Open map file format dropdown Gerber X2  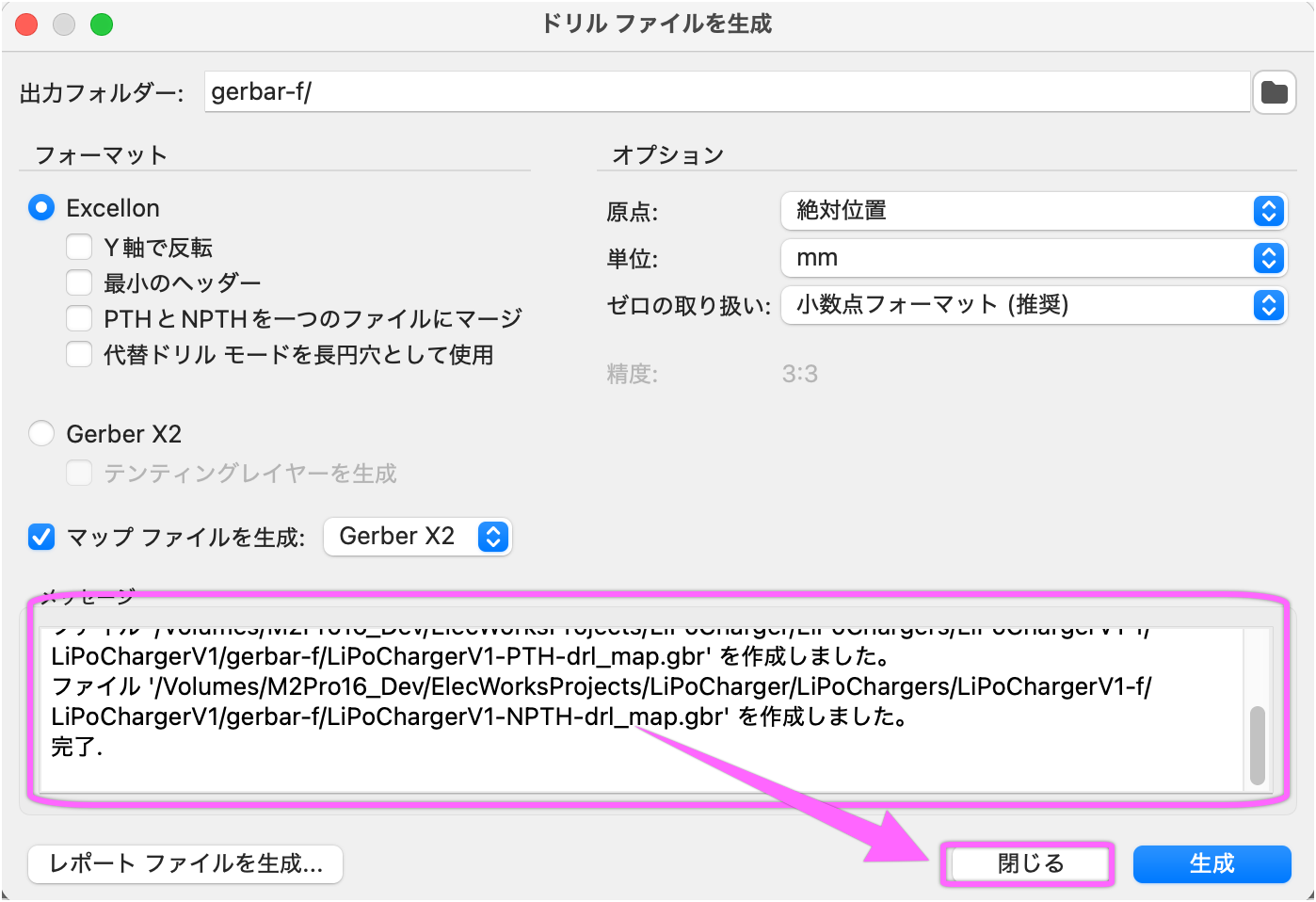(x=417, y=537)
